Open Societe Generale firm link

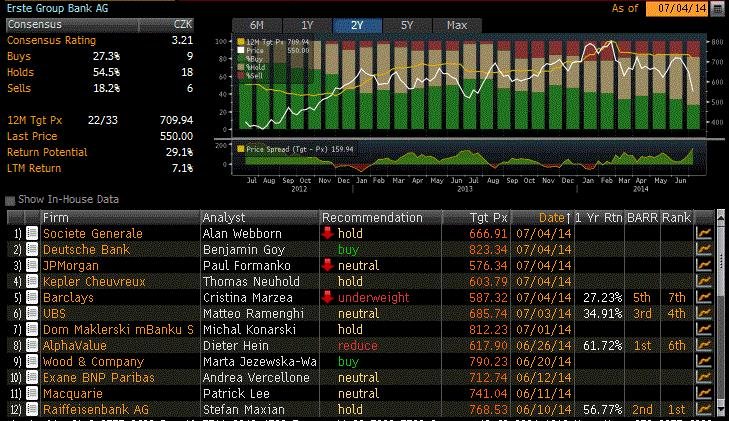[x=93, y=233]
